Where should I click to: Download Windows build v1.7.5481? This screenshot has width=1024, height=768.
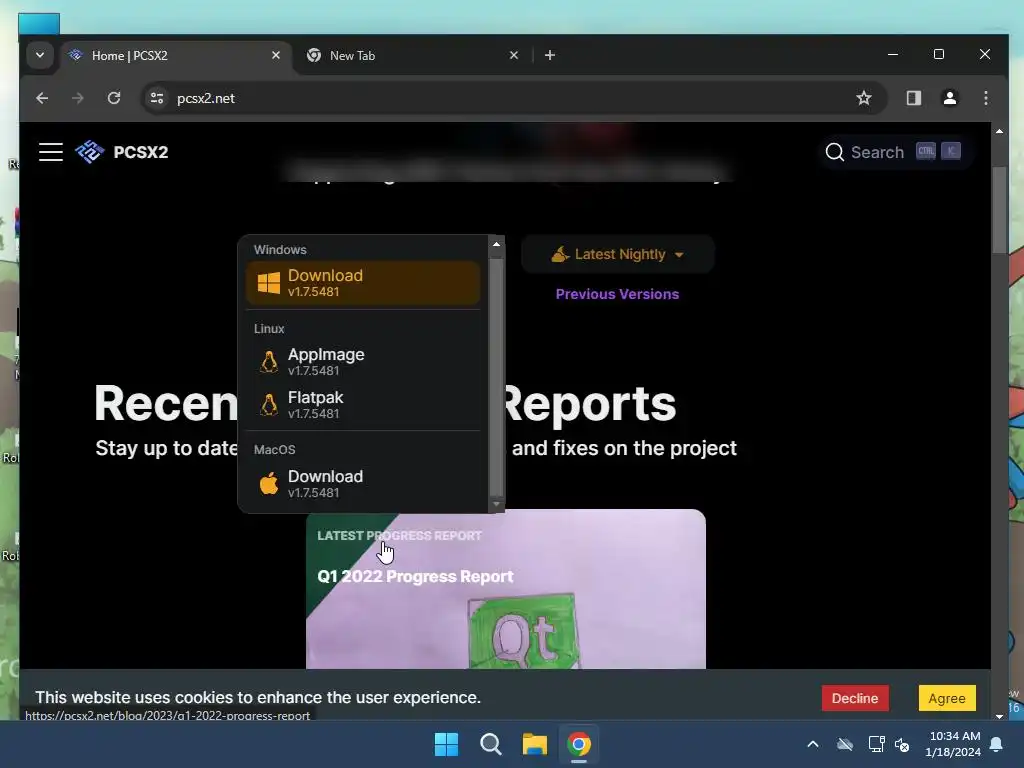point(363,283)
